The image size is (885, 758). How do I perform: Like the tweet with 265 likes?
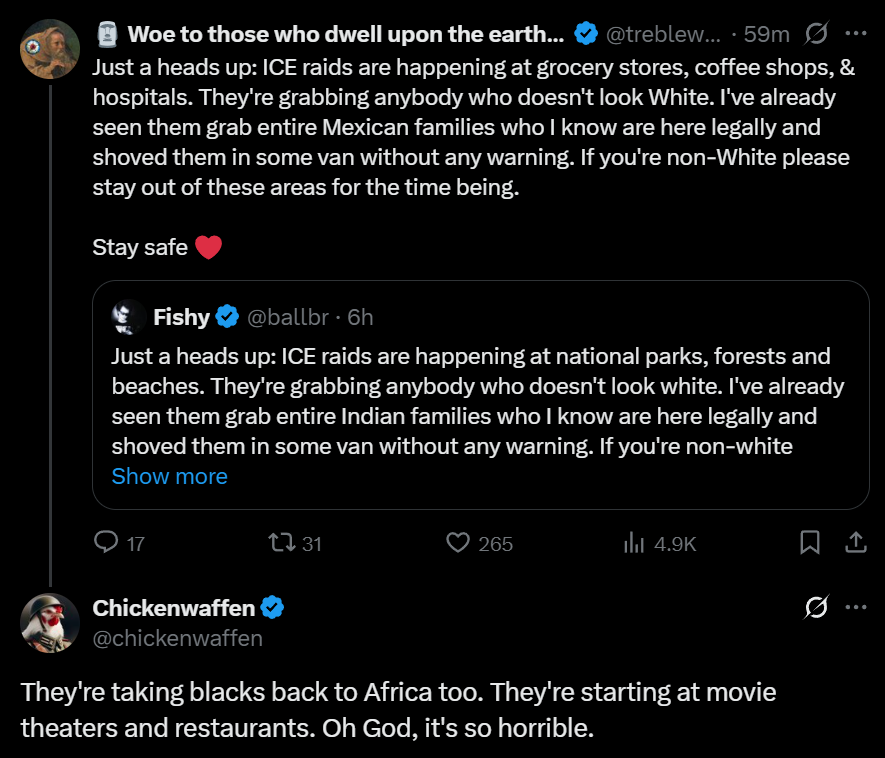pos(458,543)
